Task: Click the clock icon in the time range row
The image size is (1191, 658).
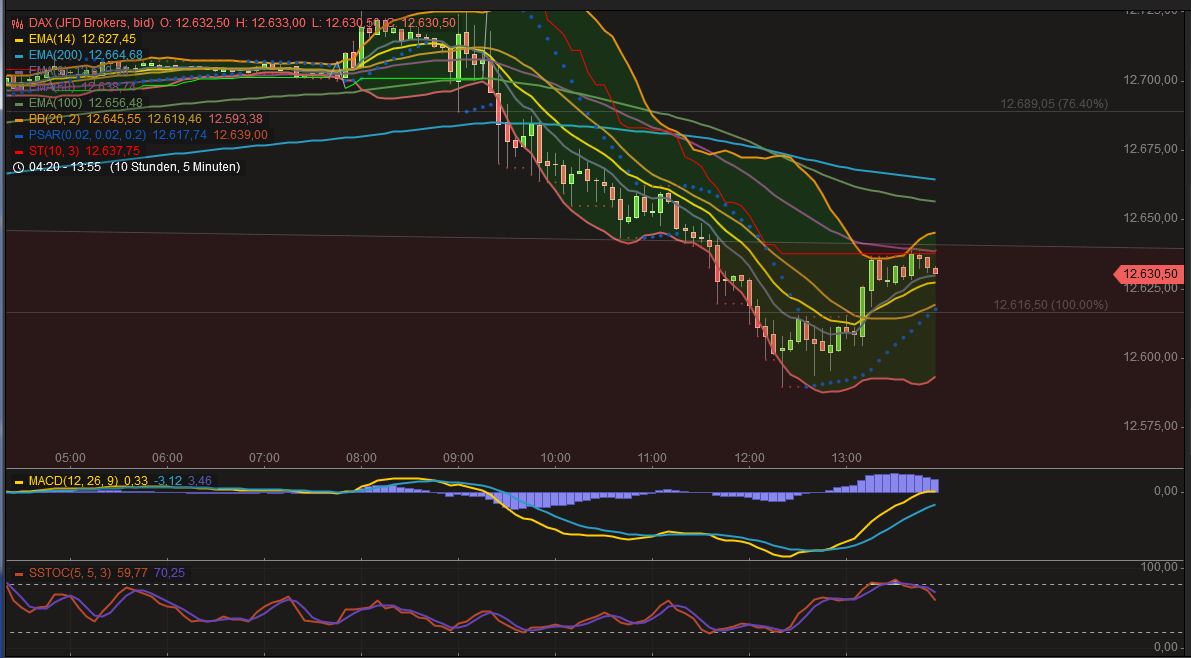Action: tap(15, 168)
